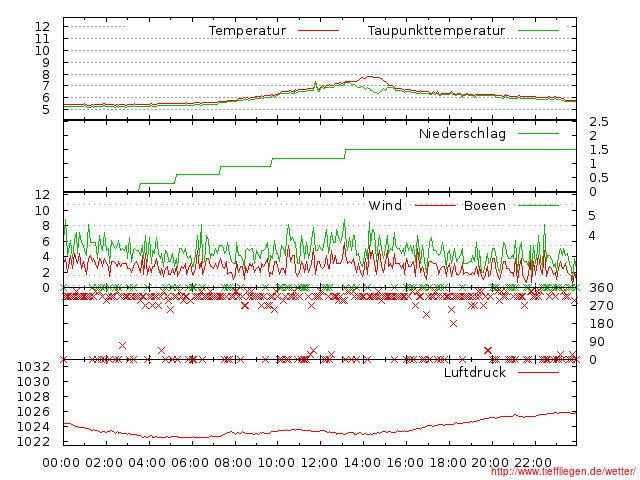Screen dimensions: 640x480
Task: Click the 1030 pressure axis value
Action: click(33, 382)
